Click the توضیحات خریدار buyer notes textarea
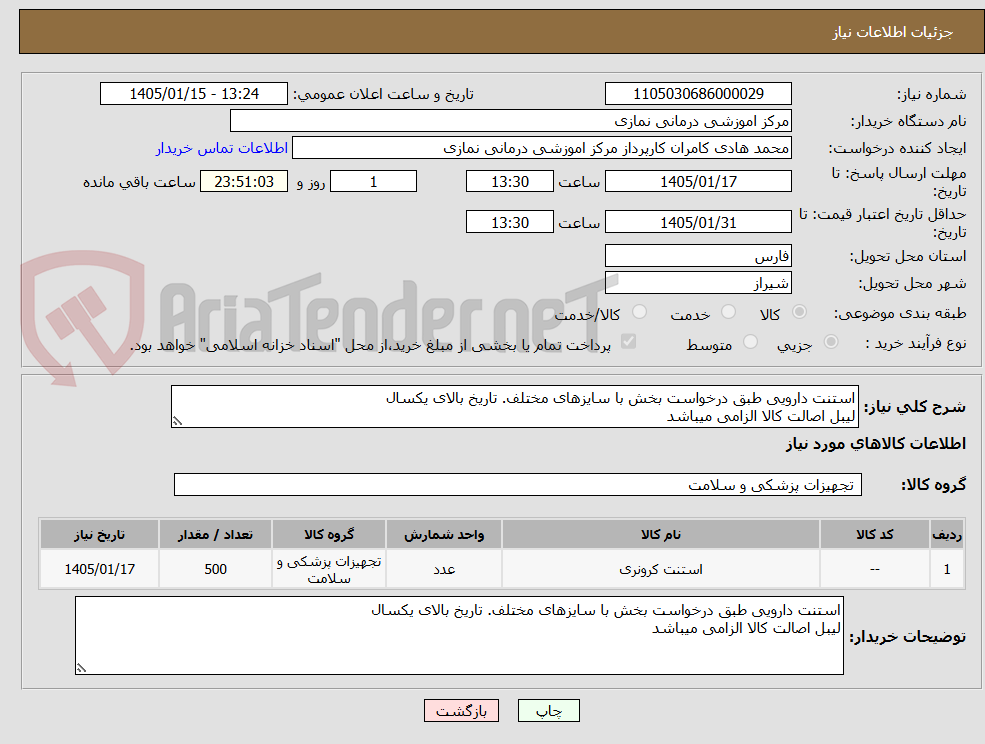Screen dimensions: 985x744 (459, 635)
